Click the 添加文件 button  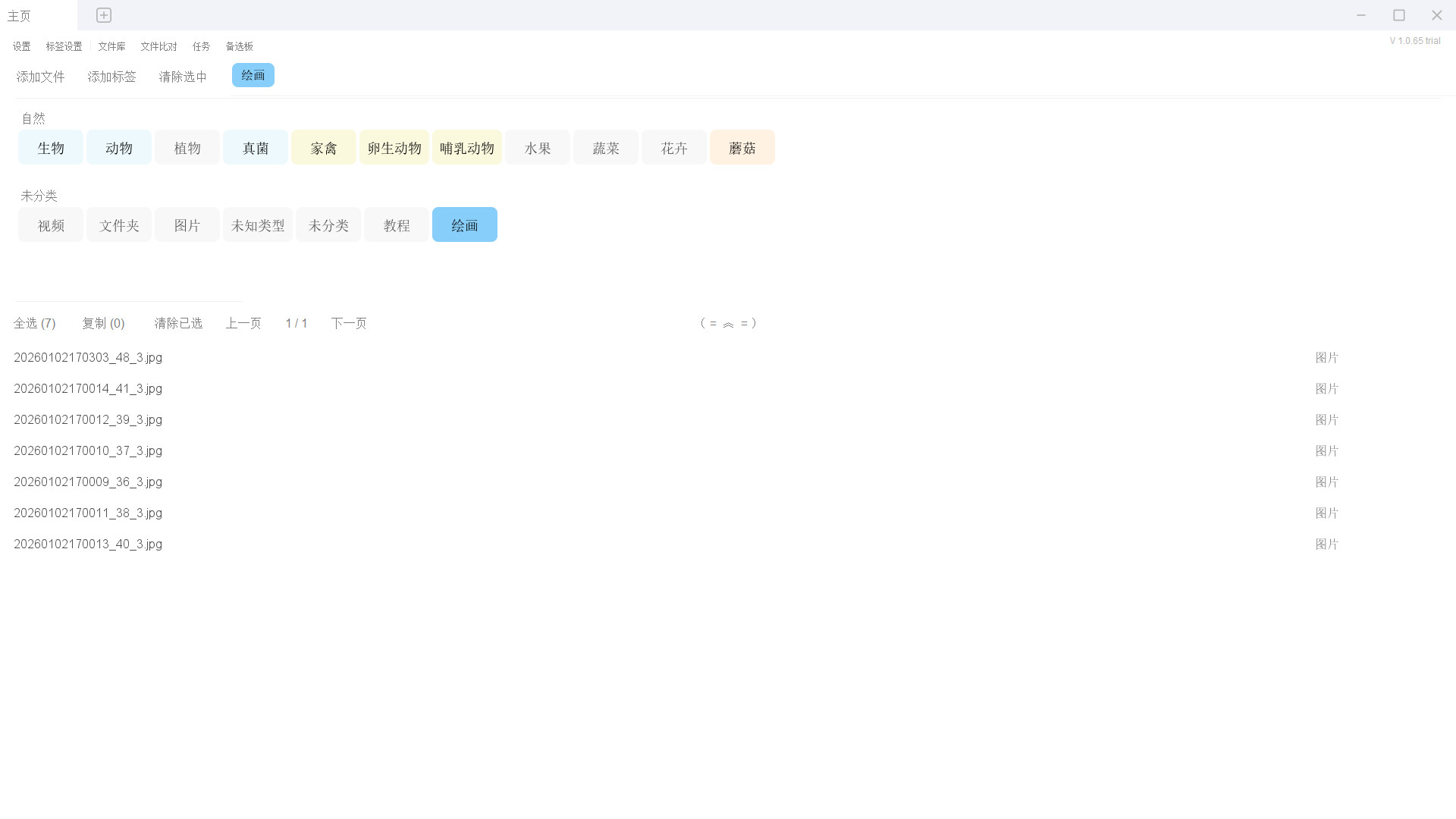40,76
